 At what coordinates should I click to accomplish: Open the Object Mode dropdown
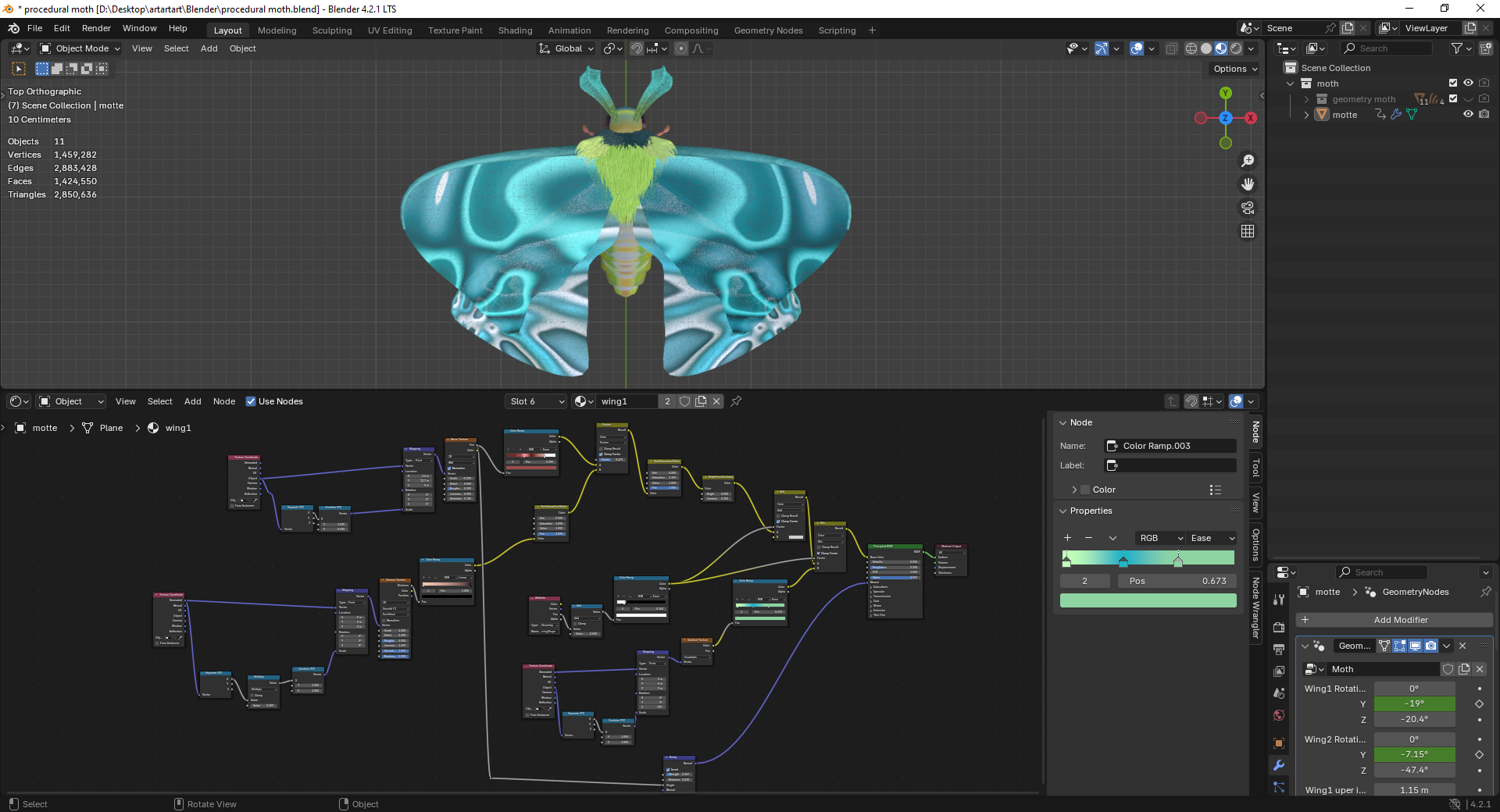tap(78, 48)
